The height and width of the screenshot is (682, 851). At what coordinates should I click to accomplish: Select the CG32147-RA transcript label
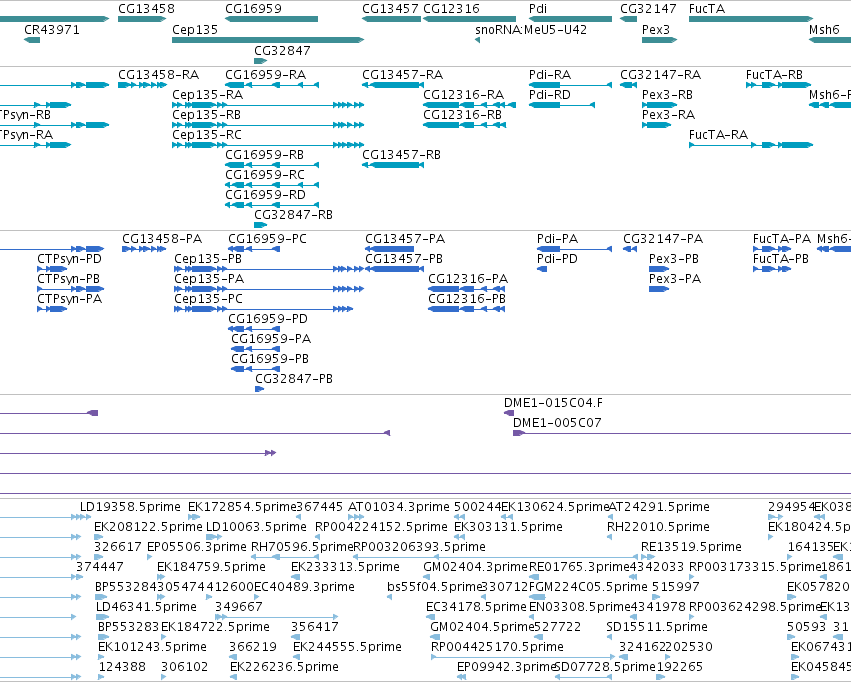(661, 74)
